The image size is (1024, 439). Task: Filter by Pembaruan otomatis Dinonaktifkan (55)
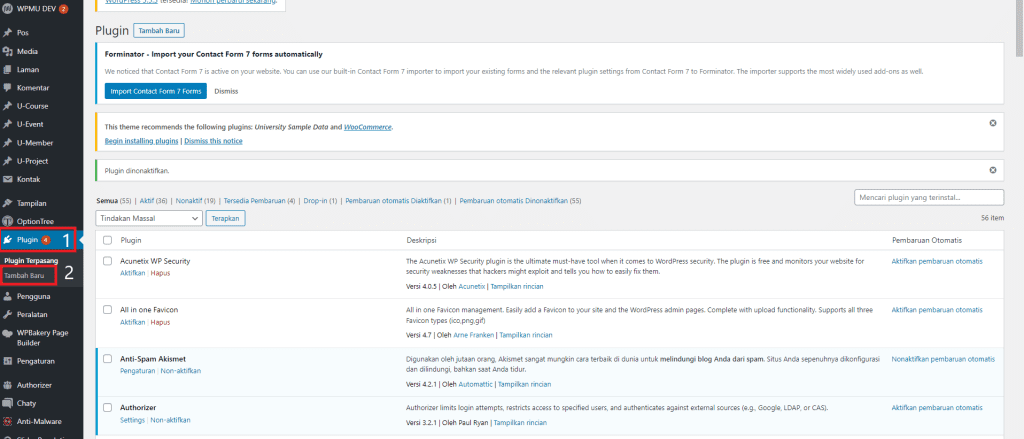click(520, 201)
